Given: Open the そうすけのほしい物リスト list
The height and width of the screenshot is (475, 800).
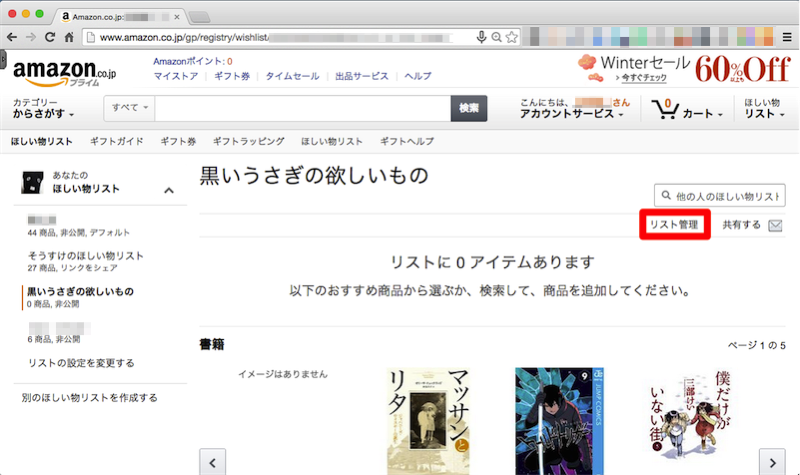Looking at the screenshot, I should tap(85, 256).
